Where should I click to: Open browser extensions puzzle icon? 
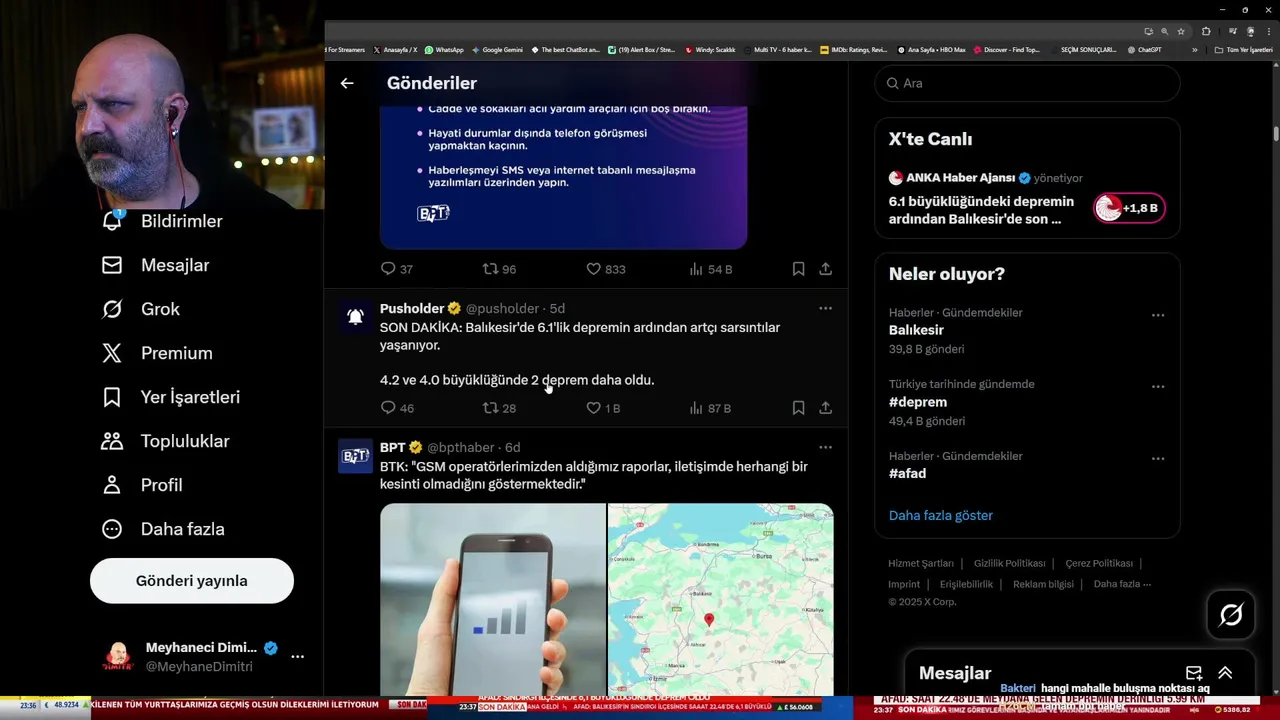click(1206, 31)
